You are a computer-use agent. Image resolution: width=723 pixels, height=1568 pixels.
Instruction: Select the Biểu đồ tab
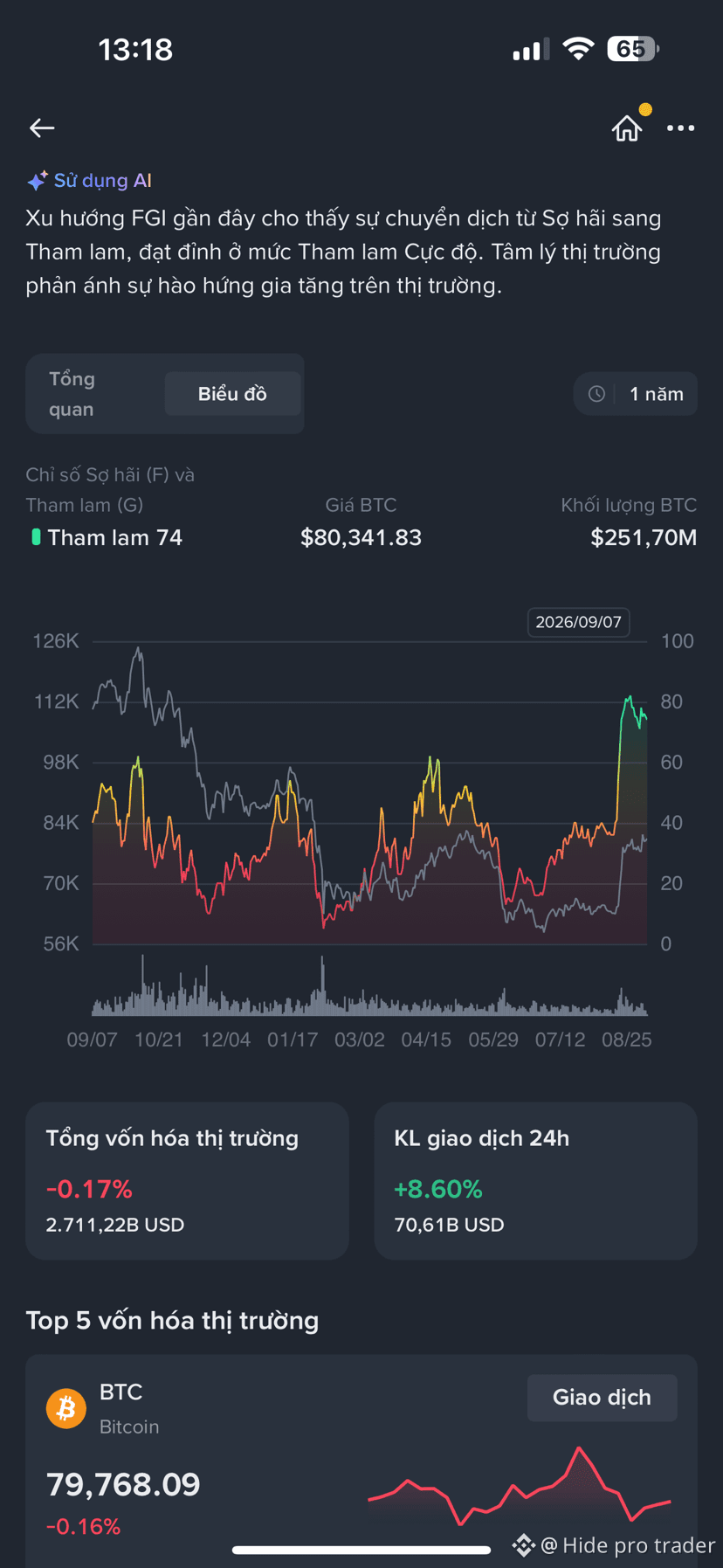[232, 394]
